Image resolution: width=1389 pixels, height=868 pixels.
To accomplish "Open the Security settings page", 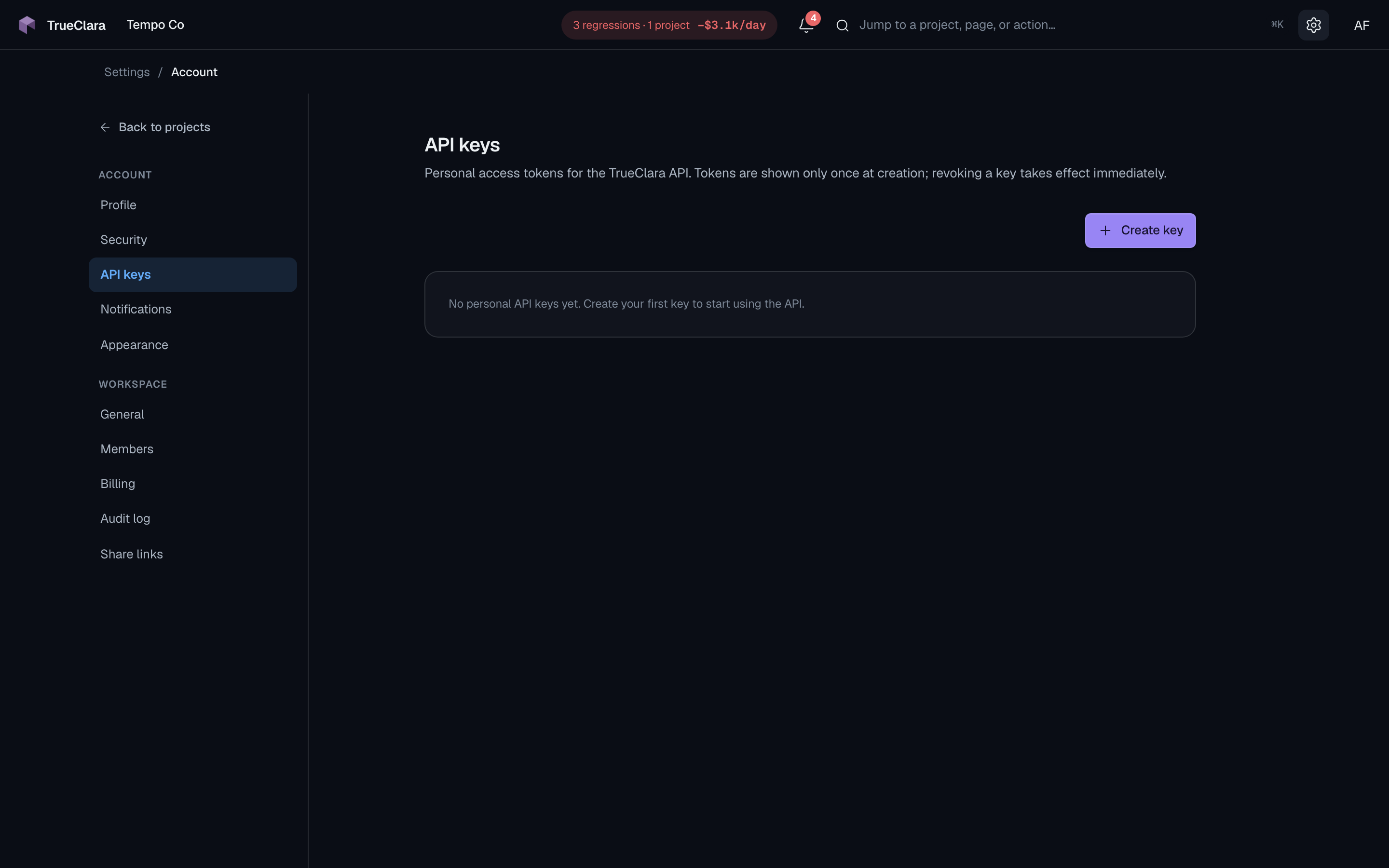I will [x=193, y=240].
